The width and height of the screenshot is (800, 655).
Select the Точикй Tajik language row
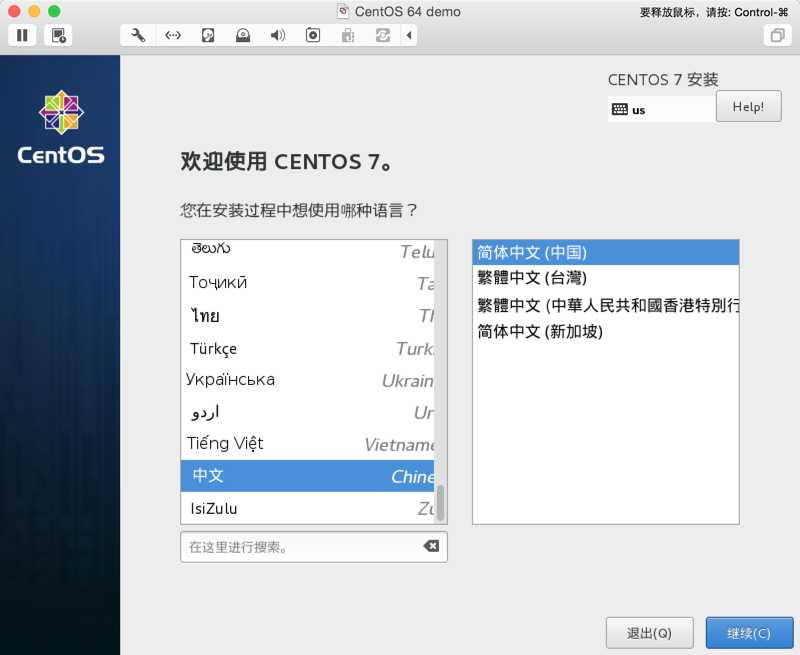(308, 283)
